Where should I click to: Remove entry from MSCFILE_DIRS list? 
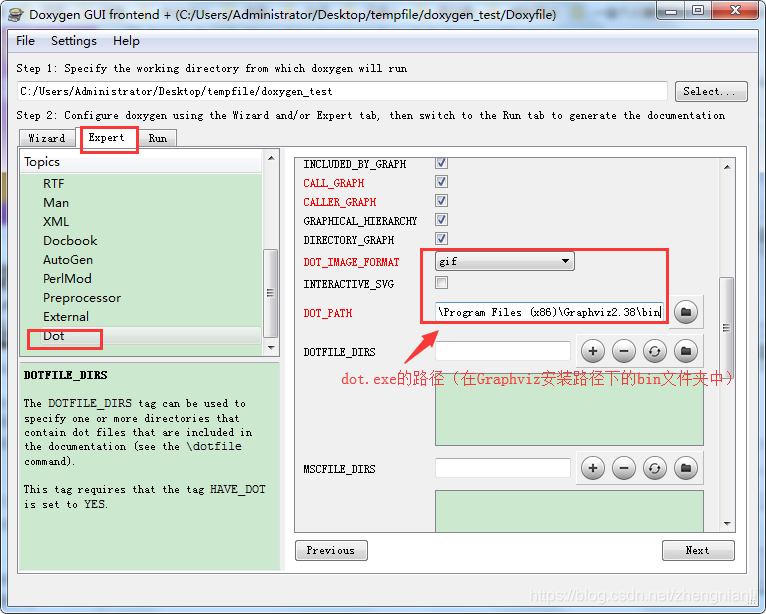pyautogui.click(x=623, y=468)
